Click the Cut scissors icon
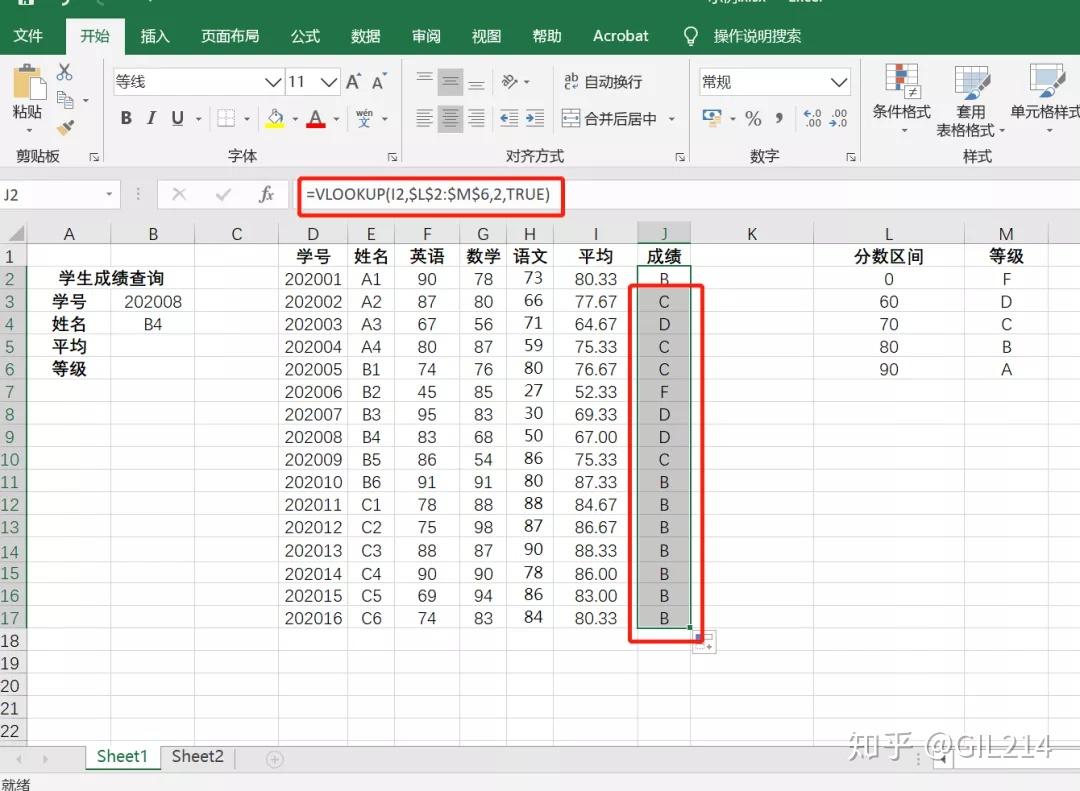The height and width of the screenshot is (791, 1080). [x=65, y=73]
